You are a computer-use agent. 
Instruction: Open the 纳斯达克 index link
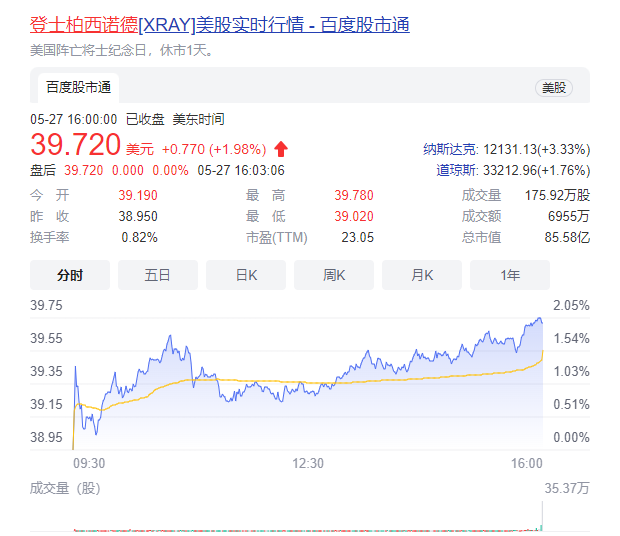[x=450, y=149]
